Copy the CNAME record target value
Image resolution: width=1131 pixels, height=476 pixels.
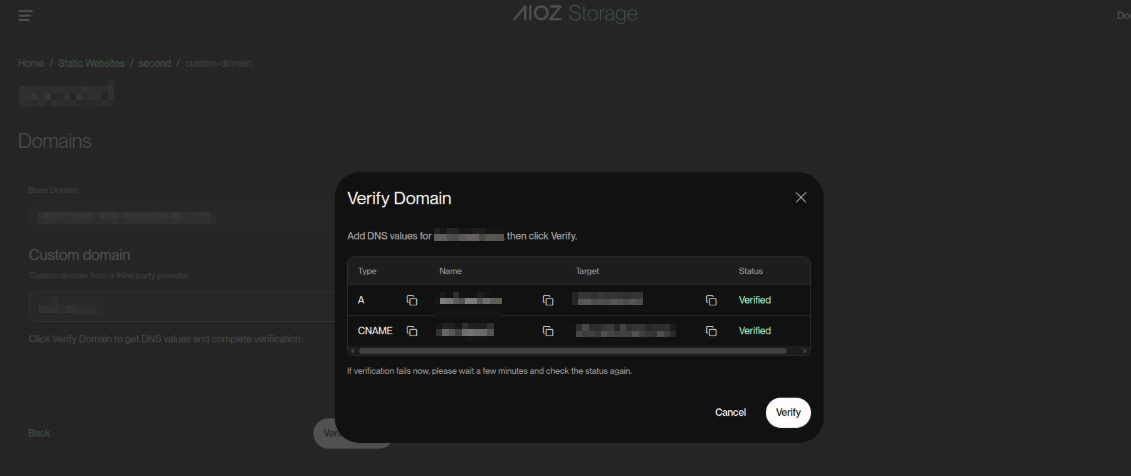(x=711, y=331)
